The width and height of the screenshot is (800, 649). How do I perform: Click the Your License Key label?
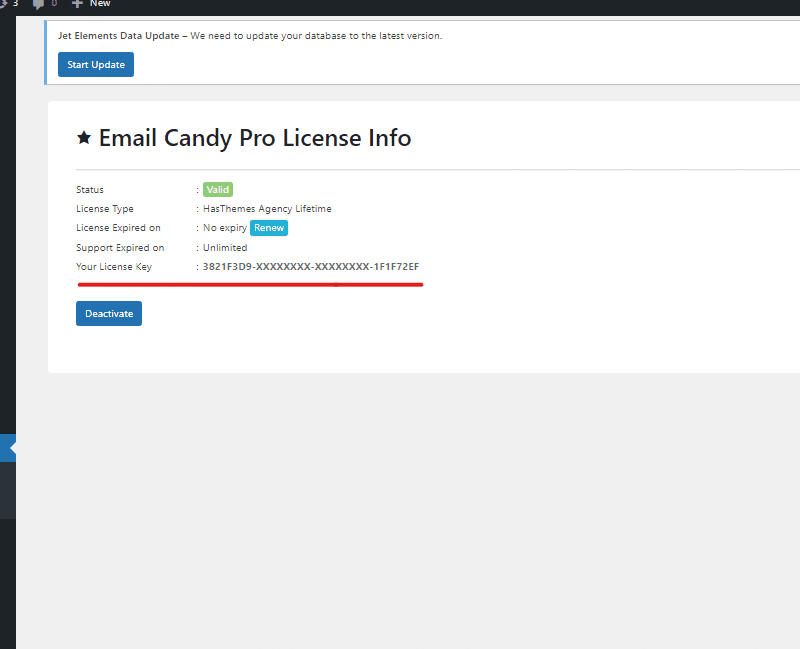(114, 267)
